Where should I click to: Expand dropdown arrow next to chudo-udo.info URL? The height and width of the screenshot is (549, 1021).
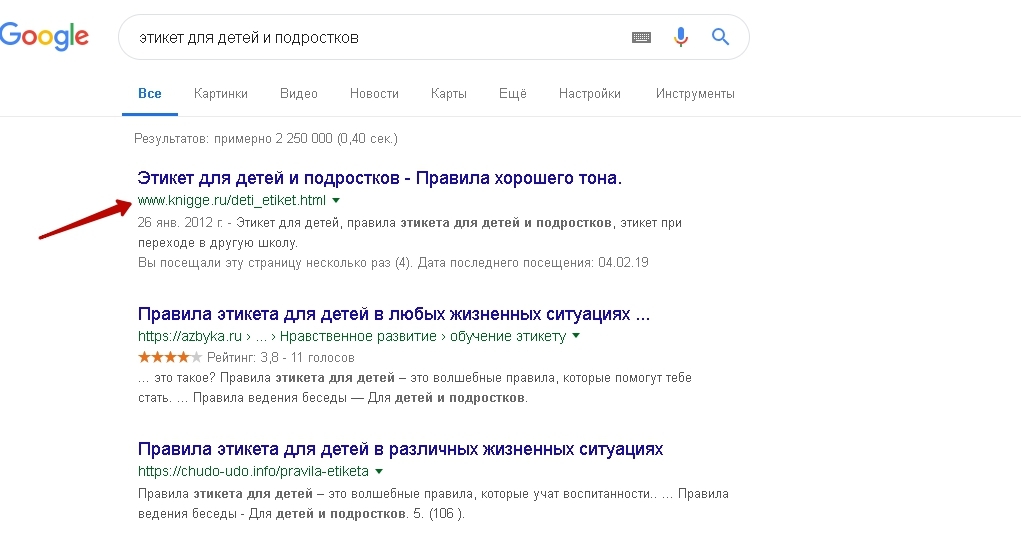click(x=379, y=471)
